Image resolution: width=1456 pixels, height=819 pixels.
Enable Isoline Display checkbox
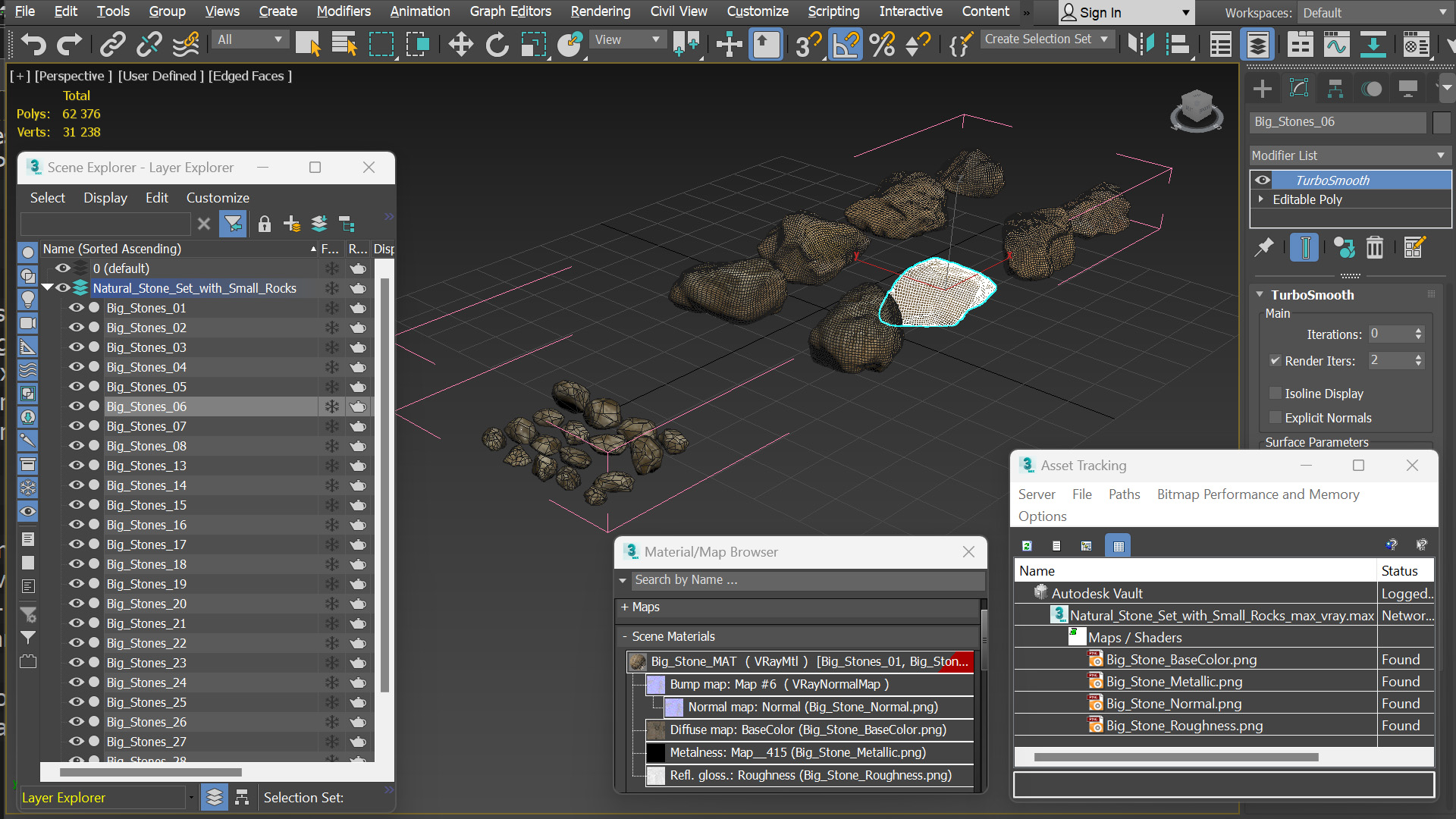click(x=1276, y=394)
